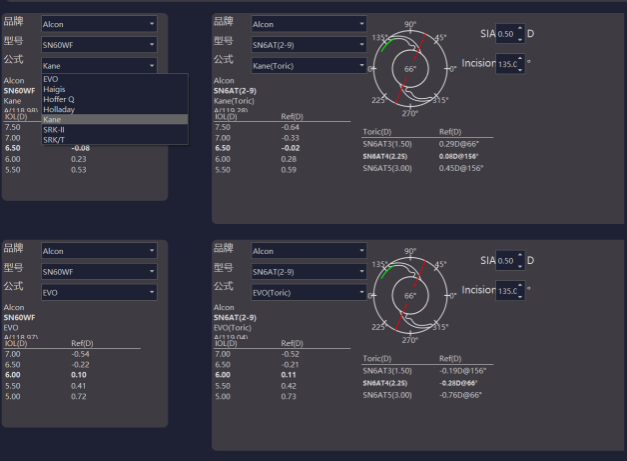
Task: Select Holladay formula option
Action: [58, 109]
